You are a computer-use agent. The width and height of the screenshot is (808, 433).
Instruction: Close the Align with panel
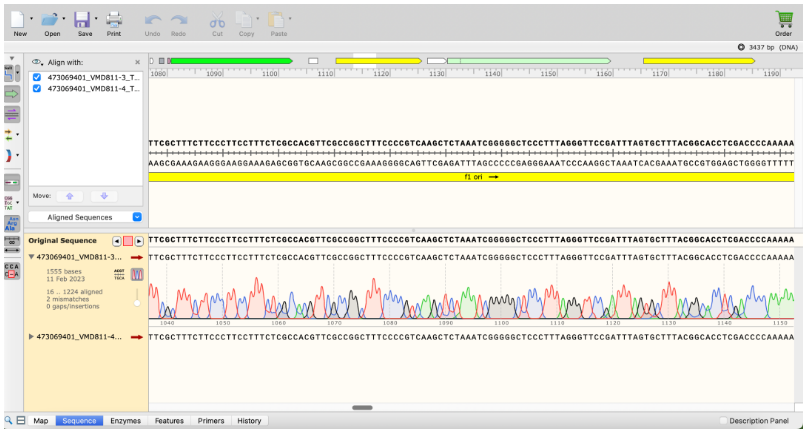(x=138, y=62)
